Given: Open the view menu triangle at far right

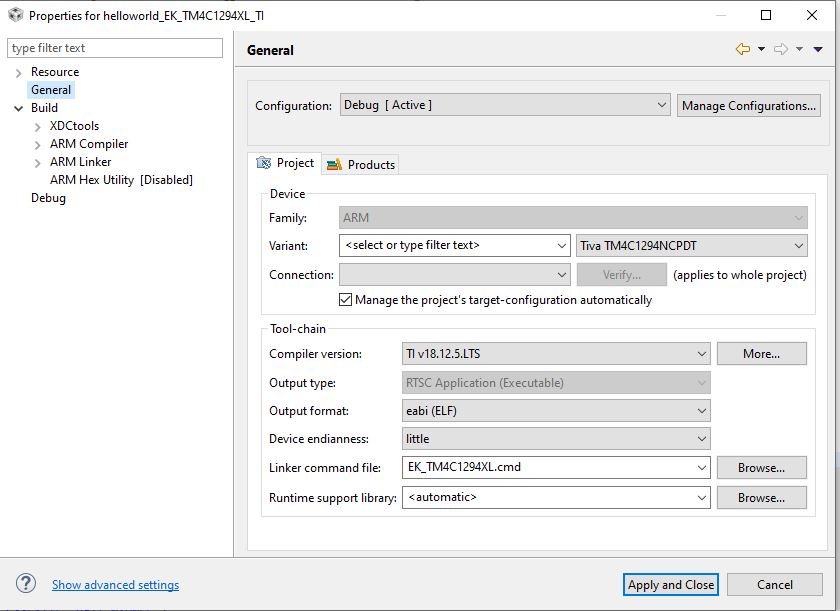Looking at the screenshot, I should [x=818, y=49].
